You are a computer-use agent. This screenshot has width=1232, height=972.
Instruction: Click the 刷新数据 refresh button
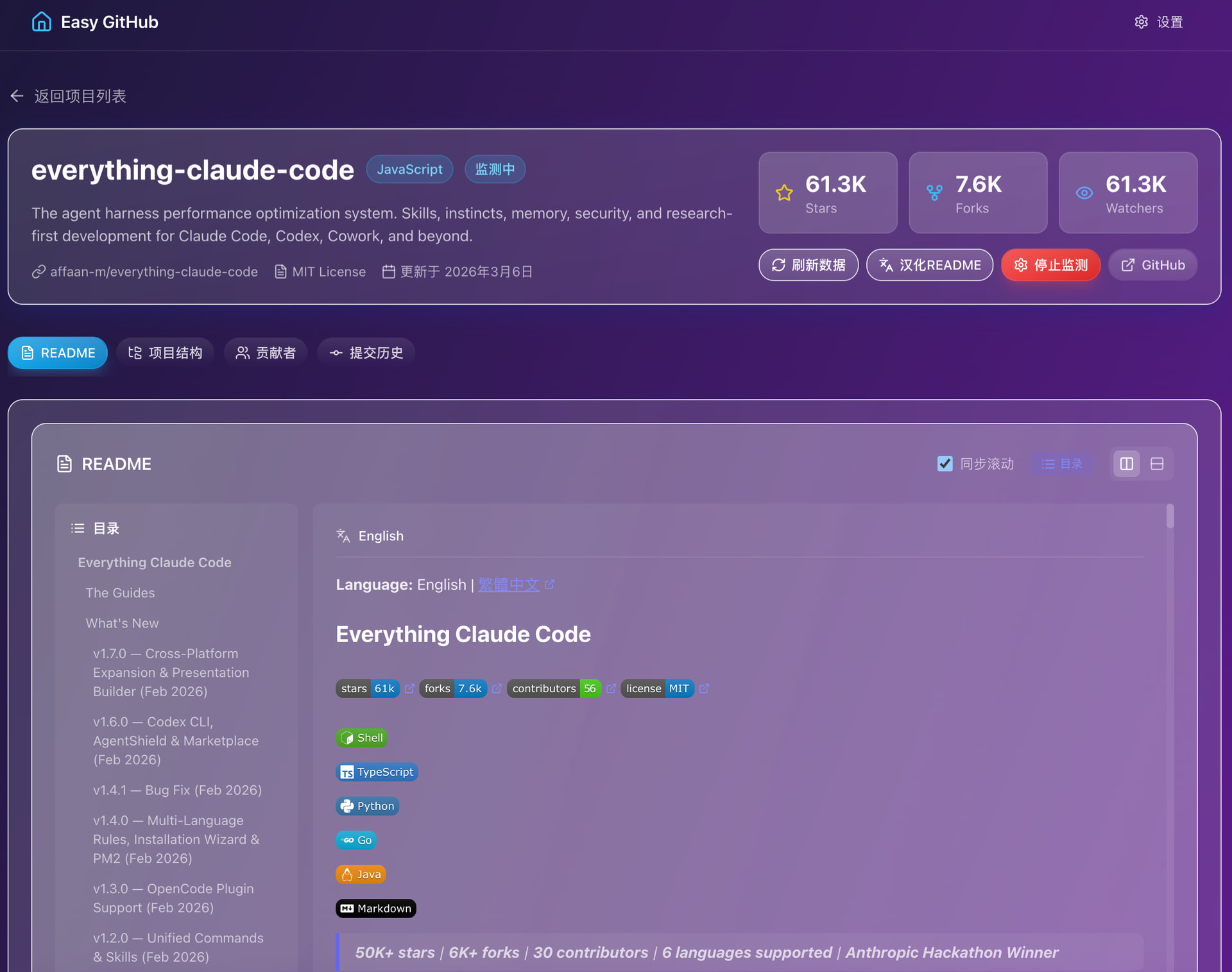pos(809,265)
